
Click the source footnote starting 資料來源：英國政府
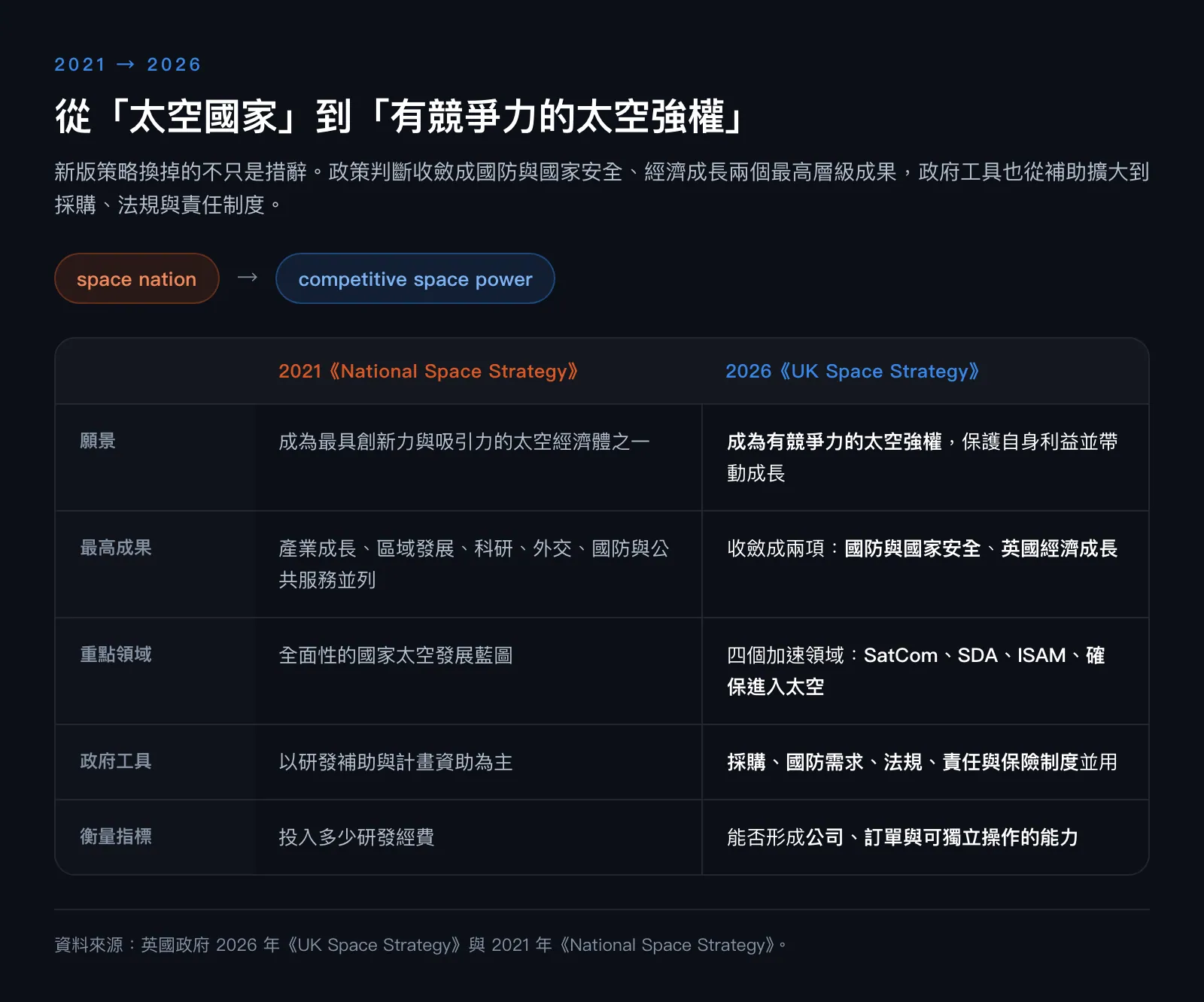point(421,945)
